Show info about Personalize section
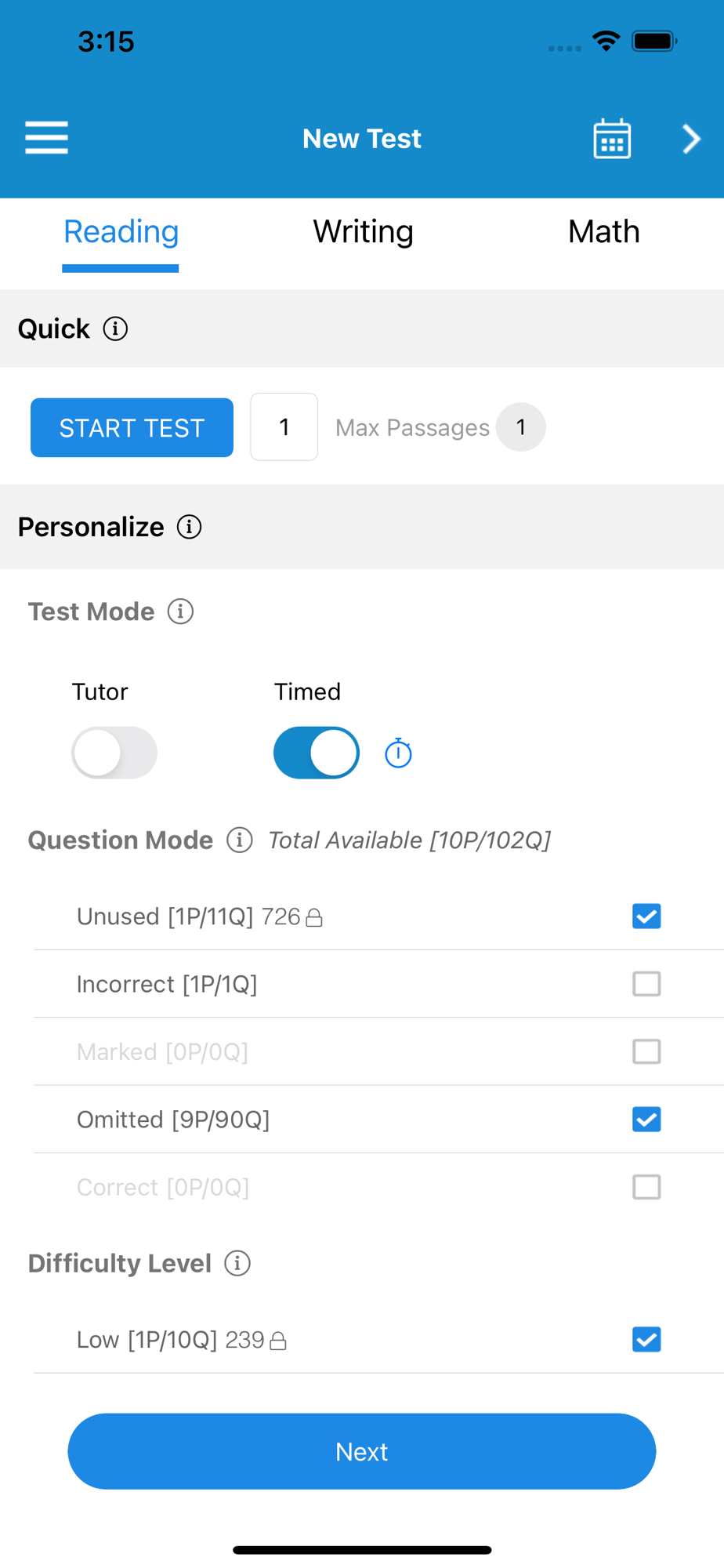Screen dimensions: 724x1568 [189, 527]
